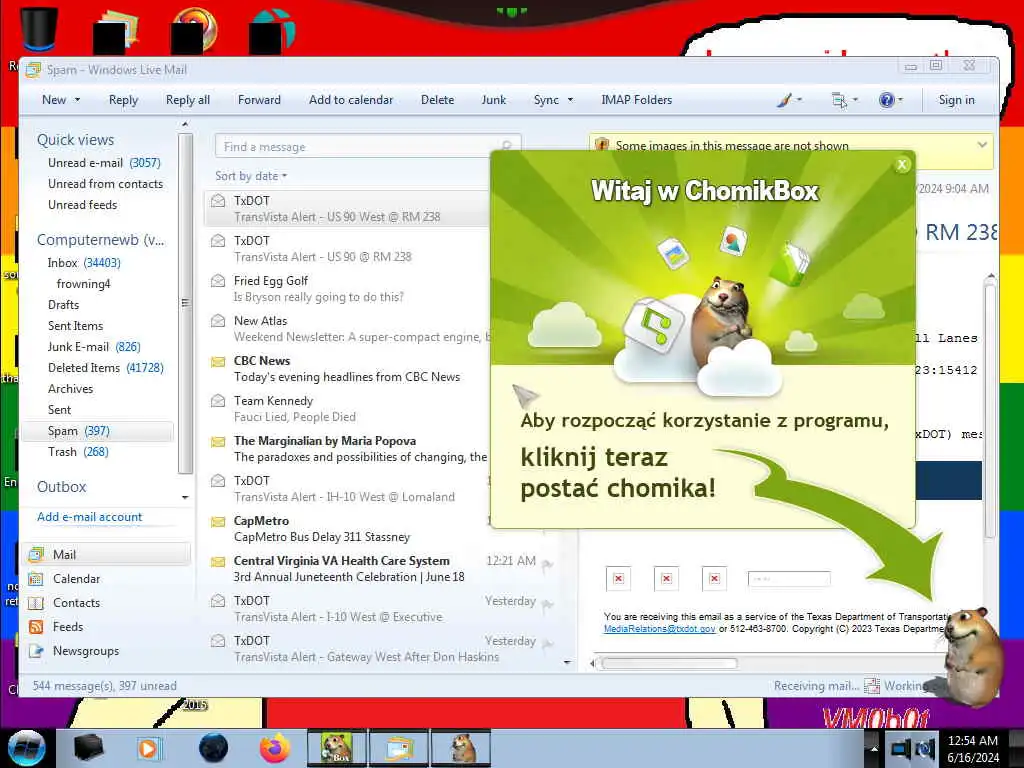The image size is (1024, 768).
Task: Click the blue Help icon
Action: pos(886,100)
